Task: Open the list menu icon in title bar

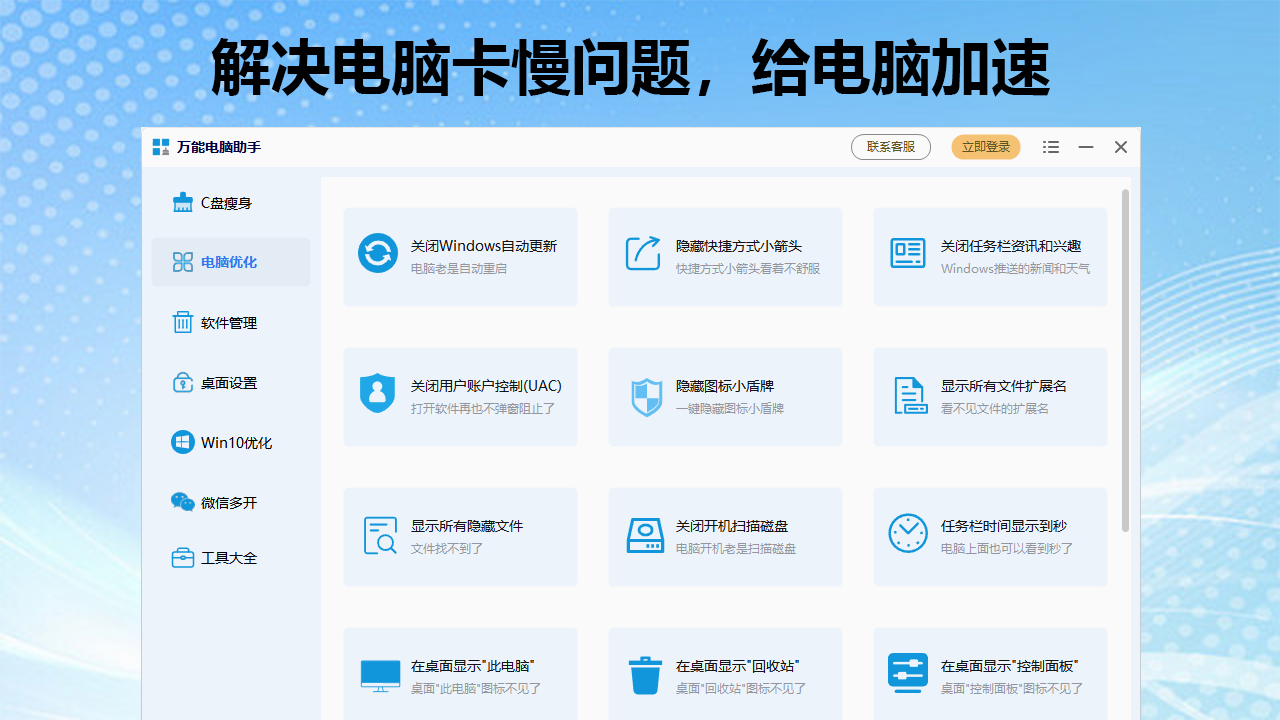Action: coord(1051,147)
